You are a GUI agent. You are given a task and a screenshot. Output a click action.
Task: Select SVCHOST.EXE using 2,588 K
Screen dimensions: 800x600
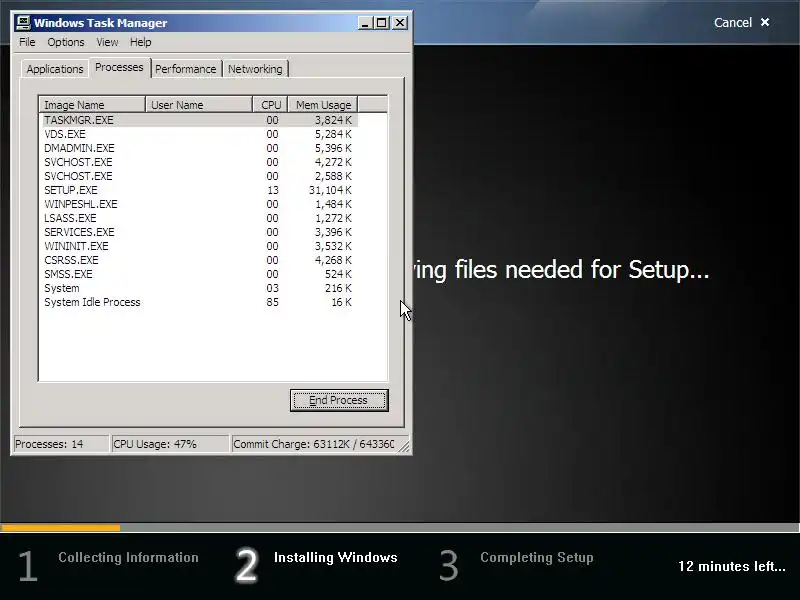(199, 176)
